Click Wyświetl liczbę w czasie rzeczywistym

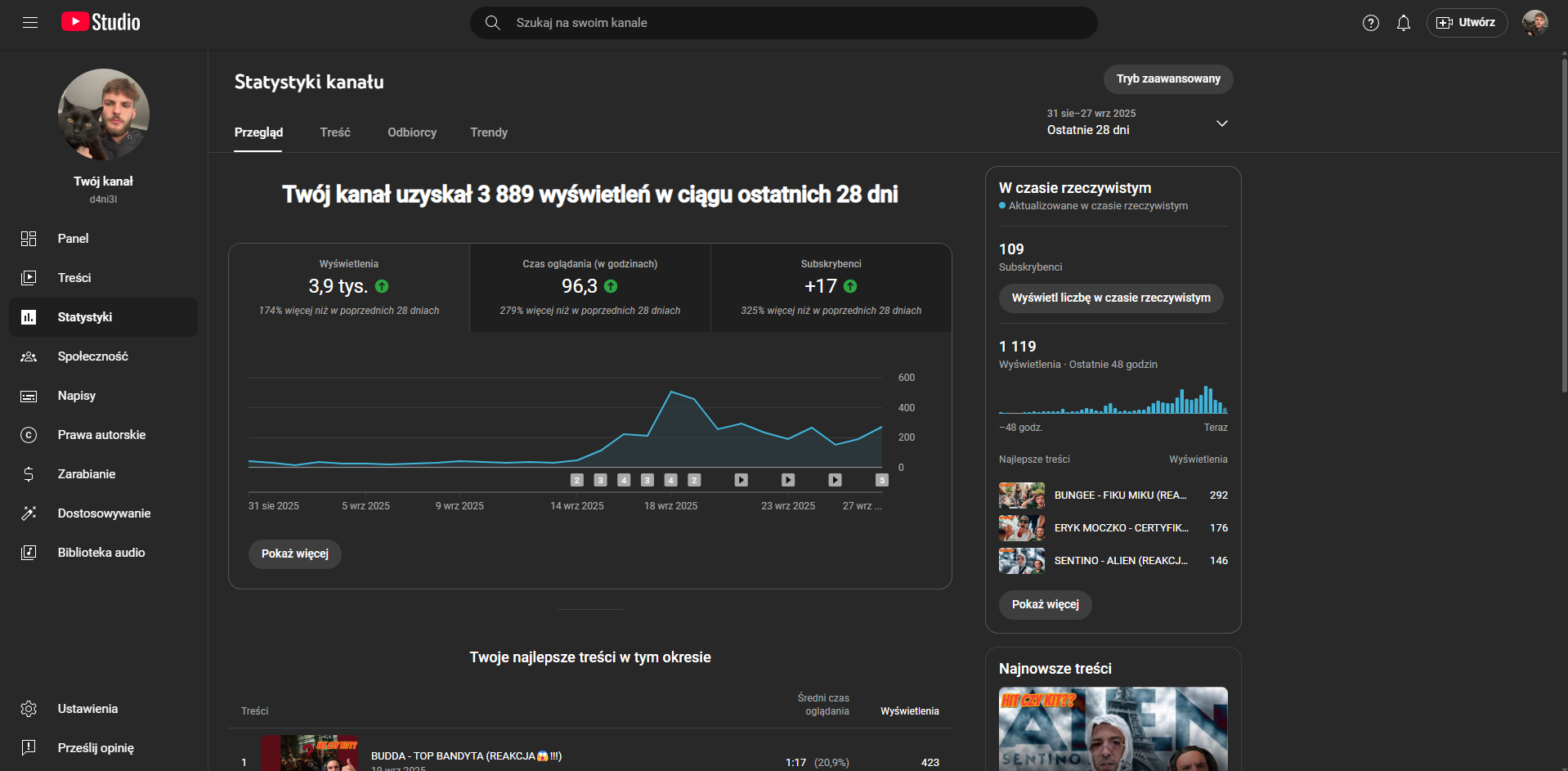click(1110, 298)
